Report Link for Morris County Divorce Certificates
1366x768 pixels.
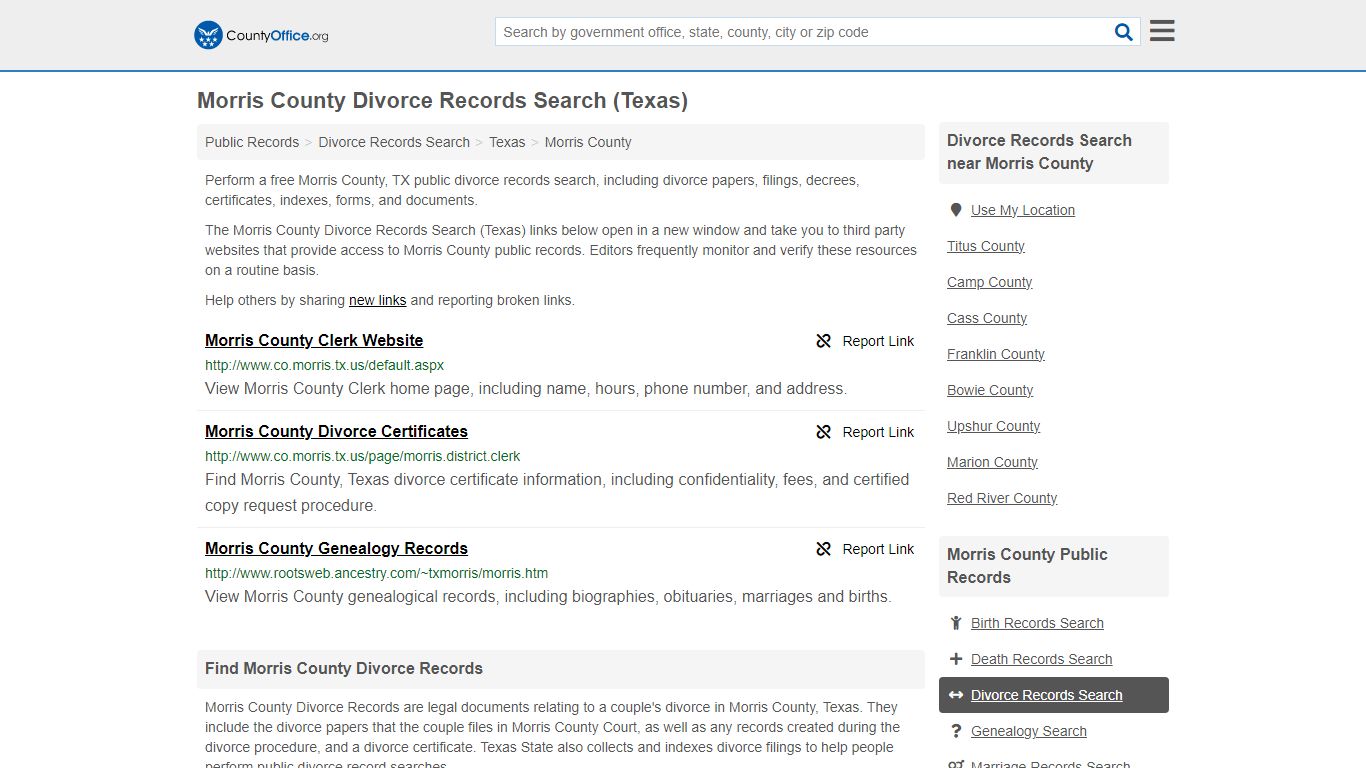(878, 432)
